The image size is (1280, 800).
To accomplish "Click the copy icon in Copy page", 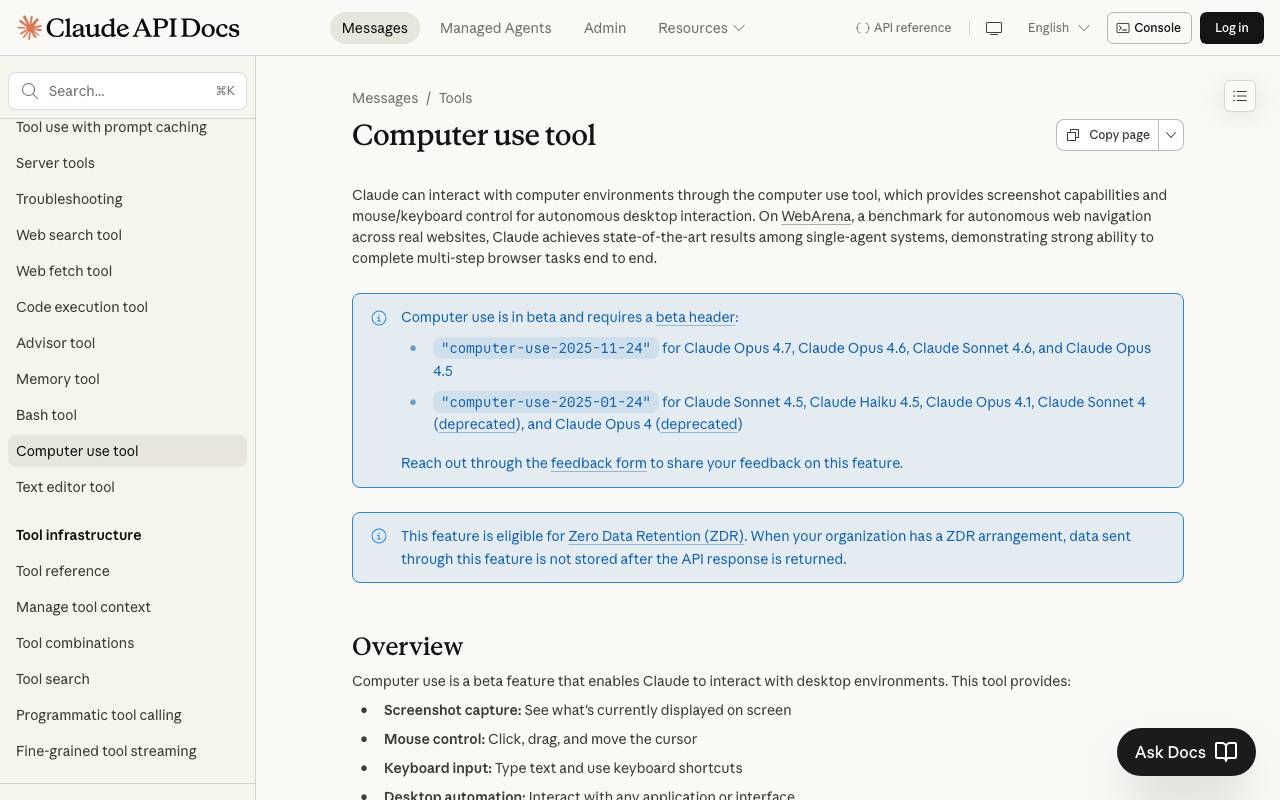I will click(x=1073, y=135).
